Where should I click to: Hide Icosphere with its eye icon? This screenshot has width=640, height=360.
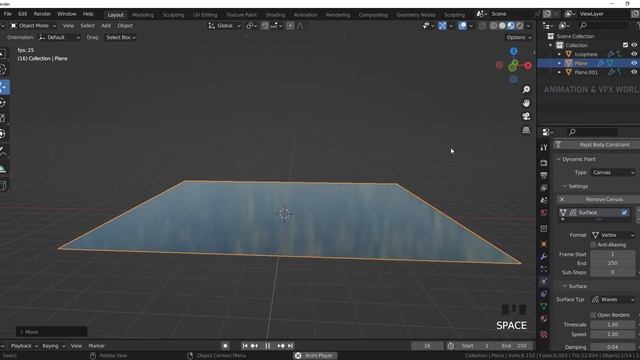634,54
